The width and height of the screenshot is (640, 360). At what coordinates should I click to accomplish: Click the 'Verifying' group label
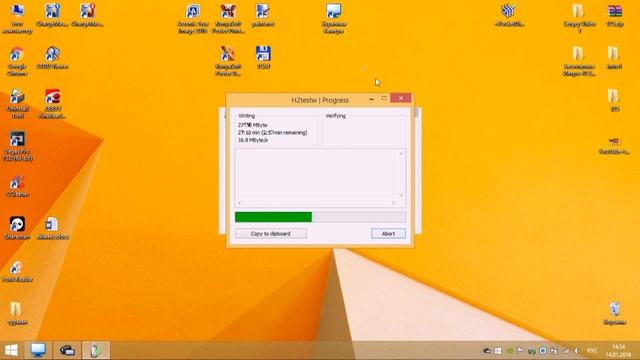coord(336,116)
